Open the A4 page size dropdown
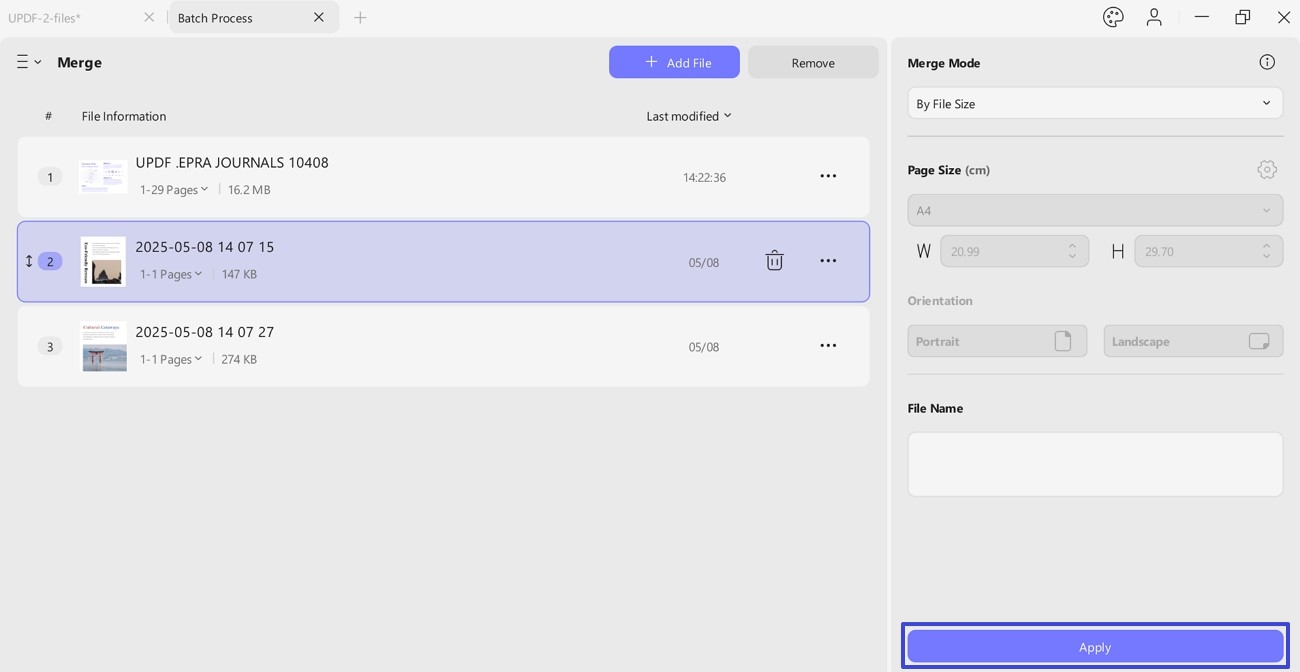 pyautogui.click(x=1094, y=210)
